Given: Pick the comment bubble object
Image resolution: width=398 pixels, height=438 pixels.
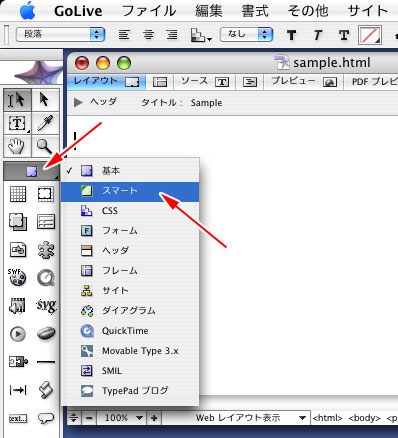Looking at the screenshot, I should point(46,418).
